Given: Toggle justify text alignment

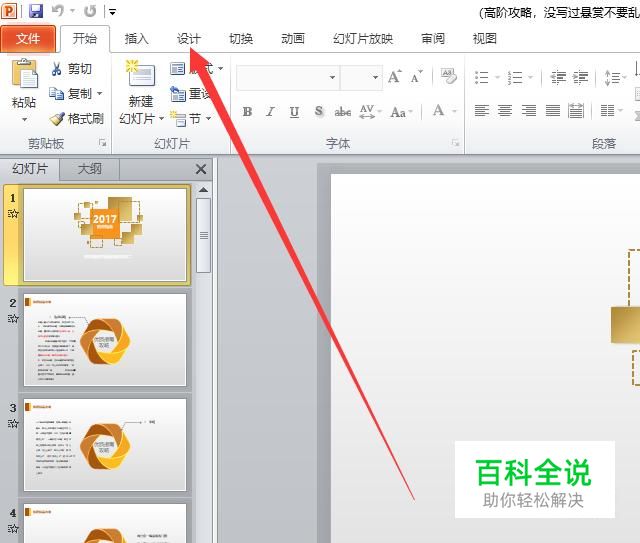Looking at the screenshot, I should point(553,111).
